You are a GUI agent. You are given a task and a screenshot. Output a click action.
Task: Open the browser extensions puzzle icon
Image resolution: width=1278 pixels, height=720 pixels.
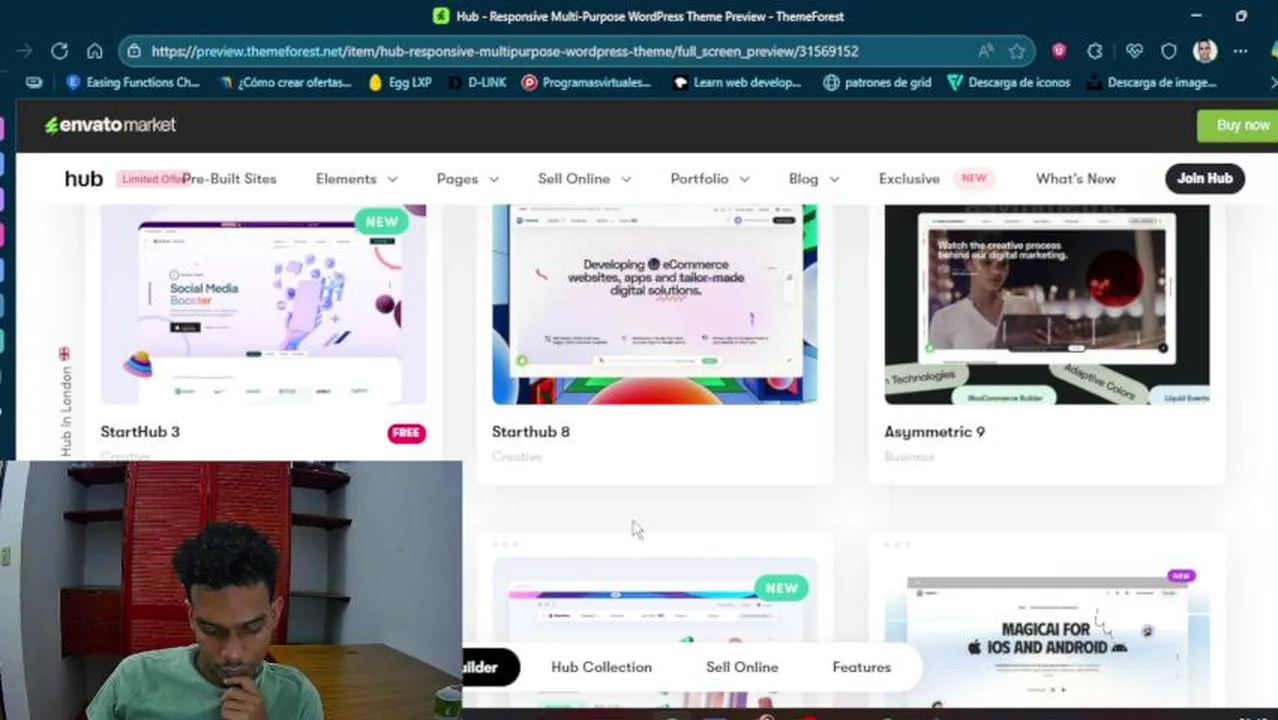1095,51
